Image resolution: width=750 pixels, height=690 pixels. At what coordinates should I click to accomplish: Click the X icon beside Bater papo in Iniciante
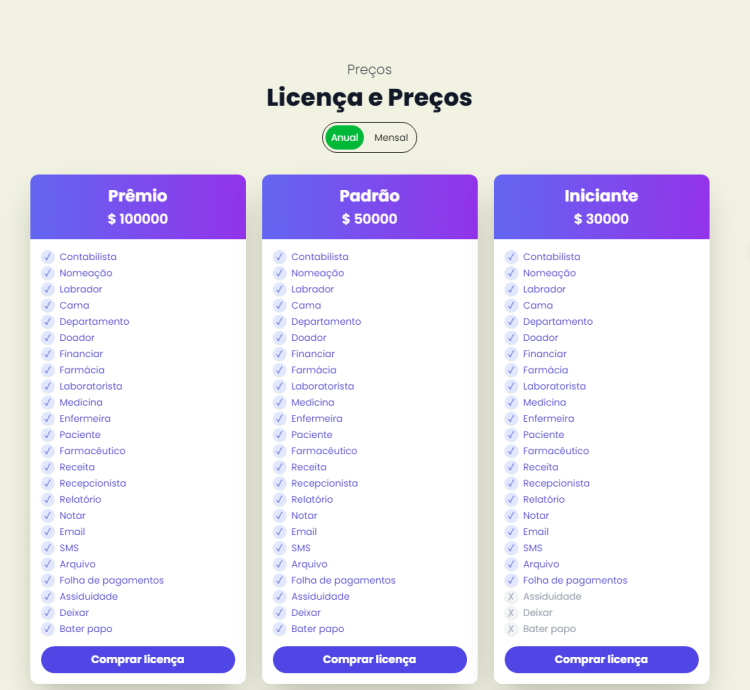[x=511, y=629]
